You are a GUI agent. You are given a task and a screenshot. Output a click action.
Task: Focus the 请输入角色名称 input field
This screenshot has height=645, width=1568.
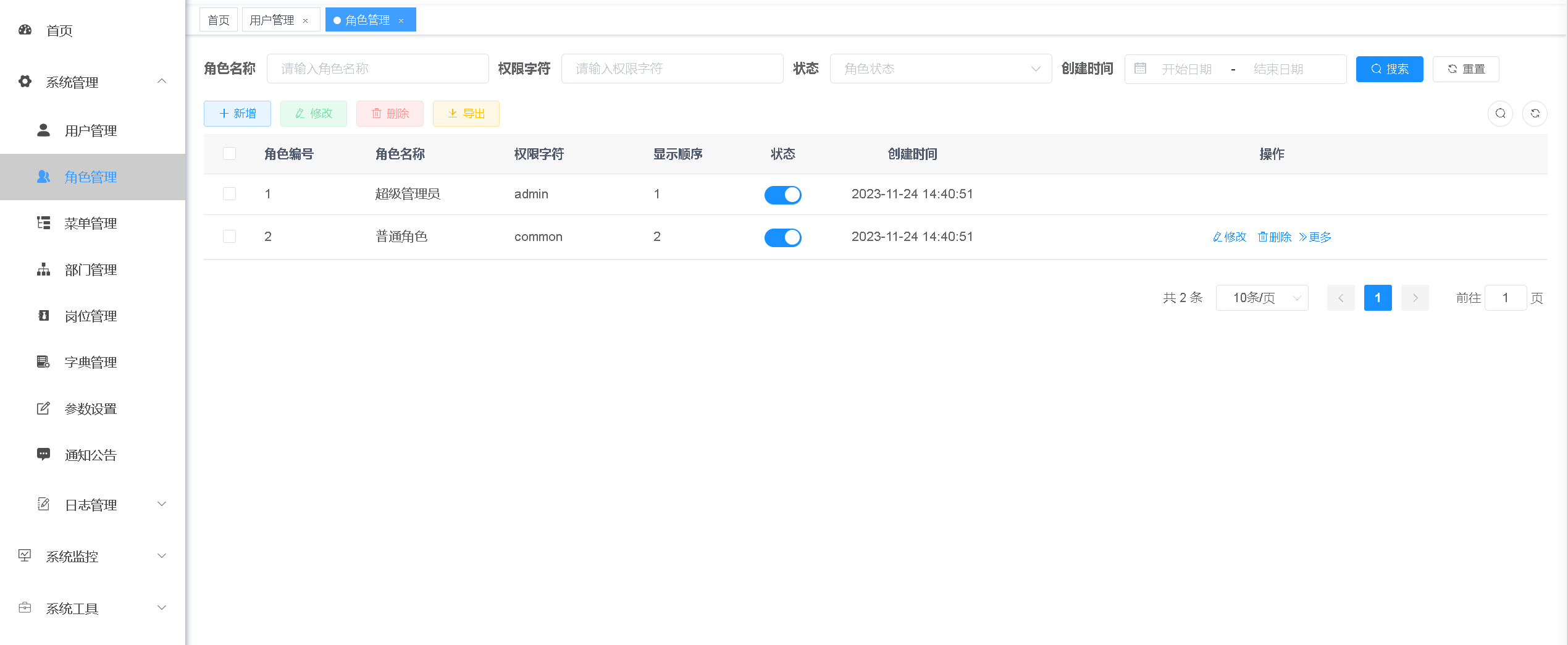point(378,69)
